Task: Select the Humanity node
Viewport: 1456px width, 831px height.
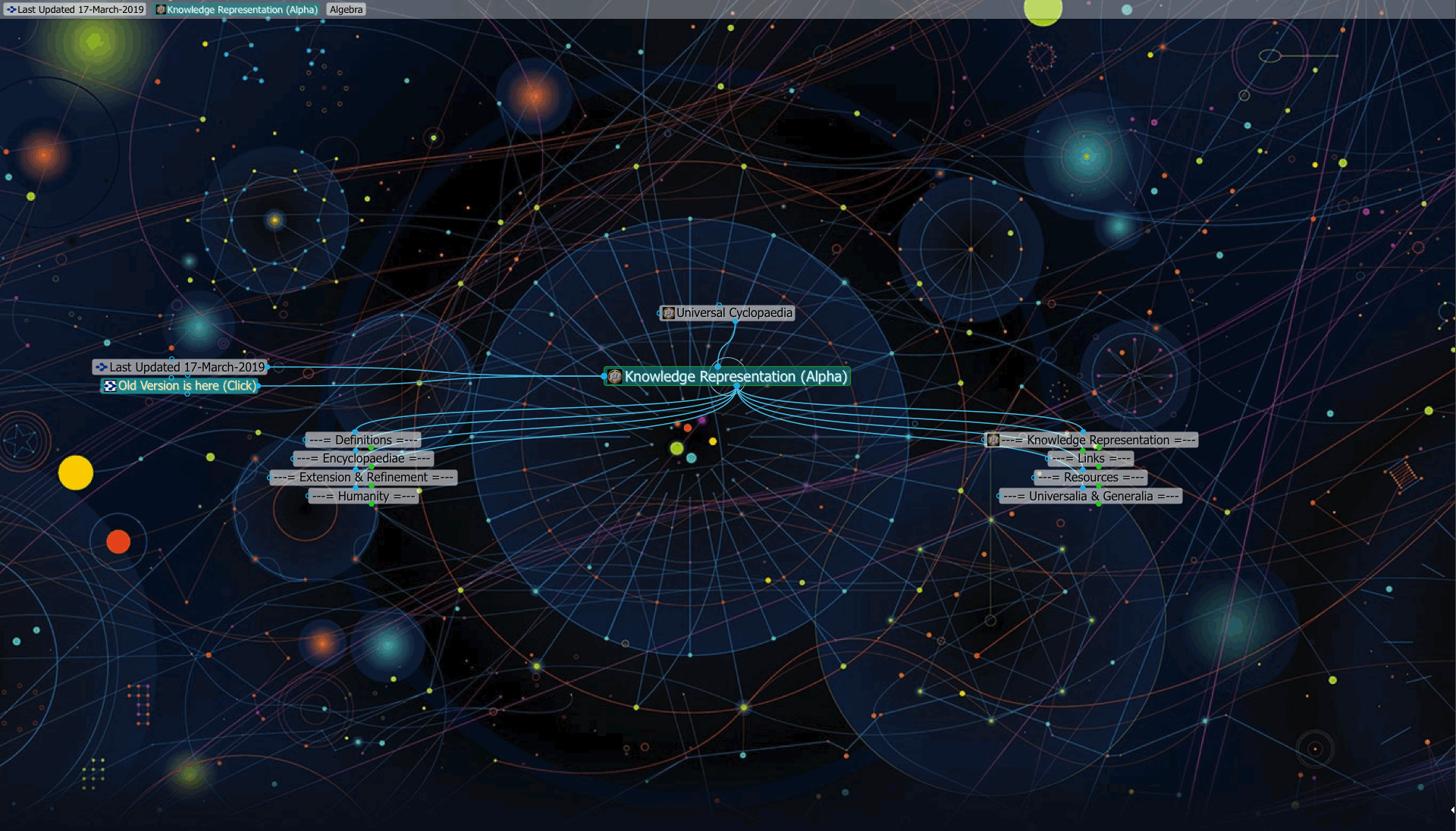Action: point(363,497)
